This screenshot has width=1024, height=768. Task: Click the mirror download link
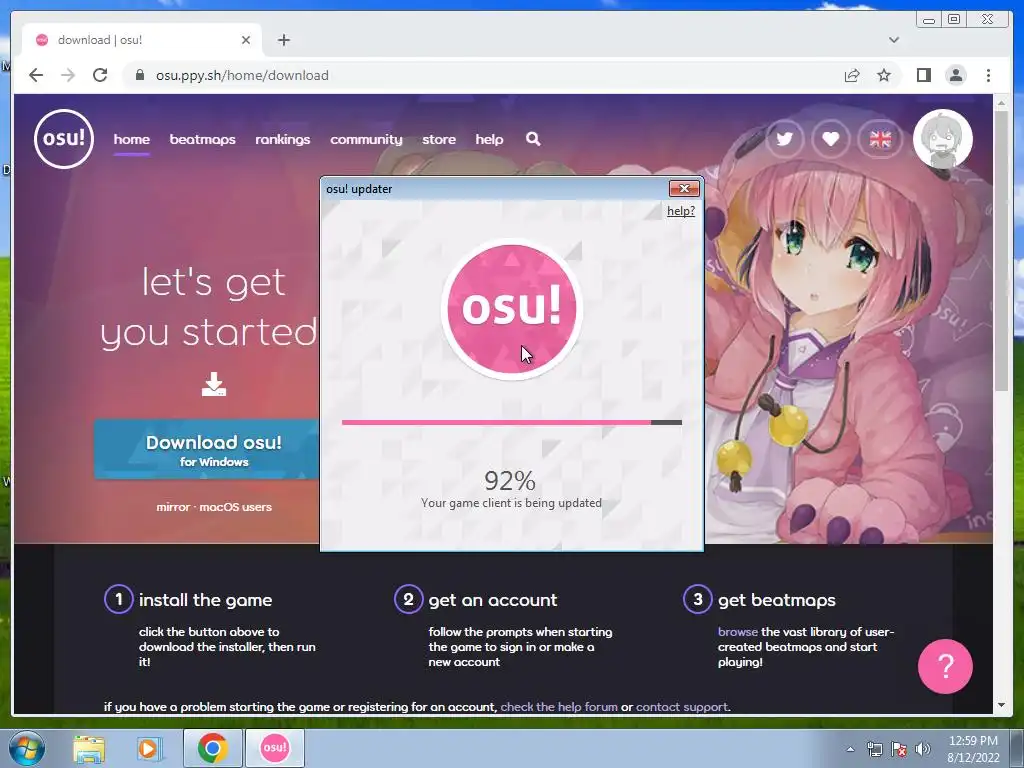click(173, 507)
